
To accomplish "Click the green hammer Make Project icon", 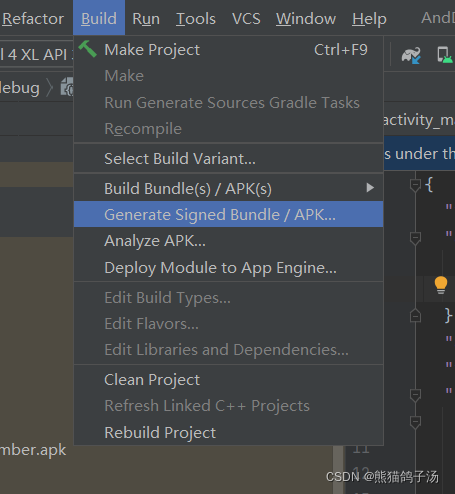I will coord(87,49).
